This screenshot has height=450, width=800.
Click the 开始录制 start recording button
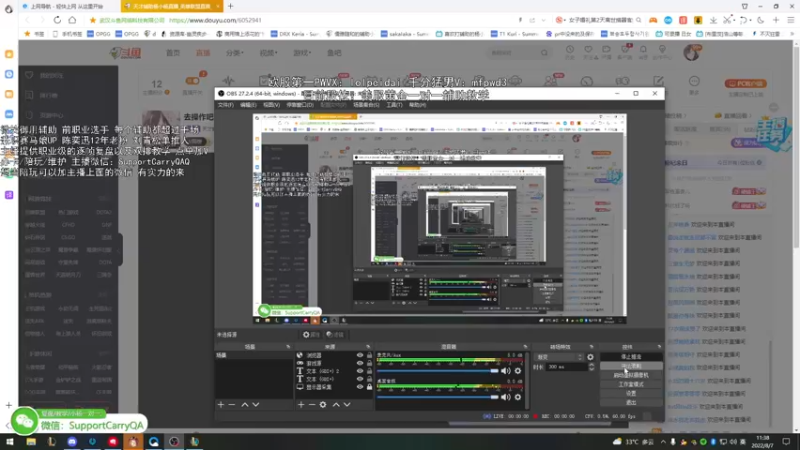(x=631, y=366)
